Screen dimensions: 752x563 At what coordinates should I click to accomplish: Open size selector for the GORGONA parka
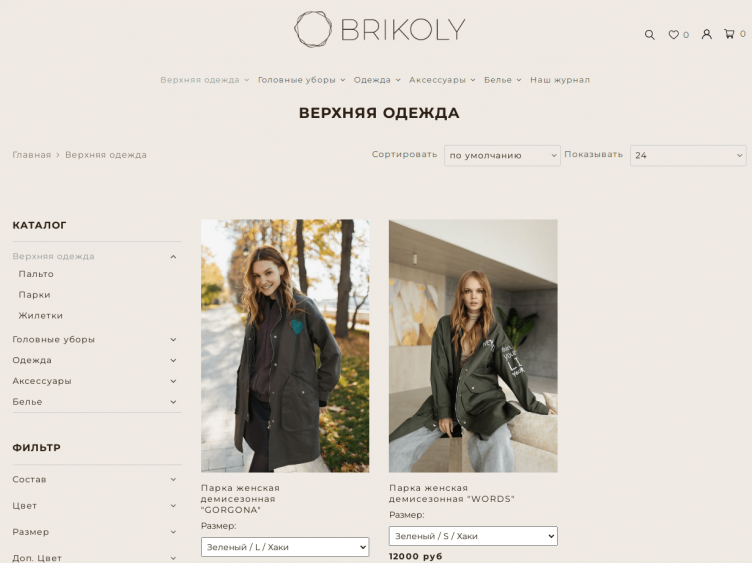point(285,547)
